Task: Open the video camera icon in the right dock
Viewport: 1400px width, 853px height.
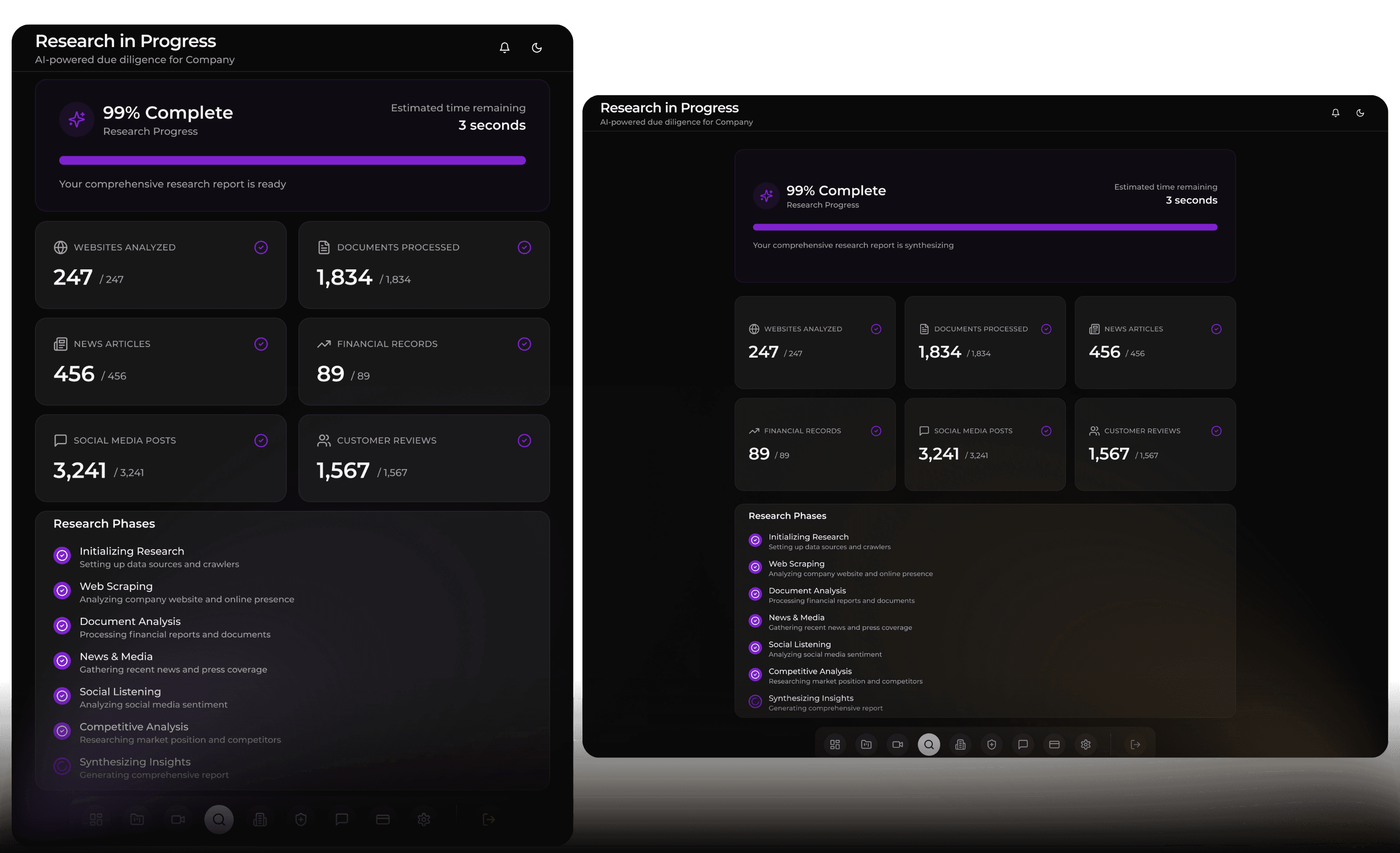Action: (x=898, y=744)
